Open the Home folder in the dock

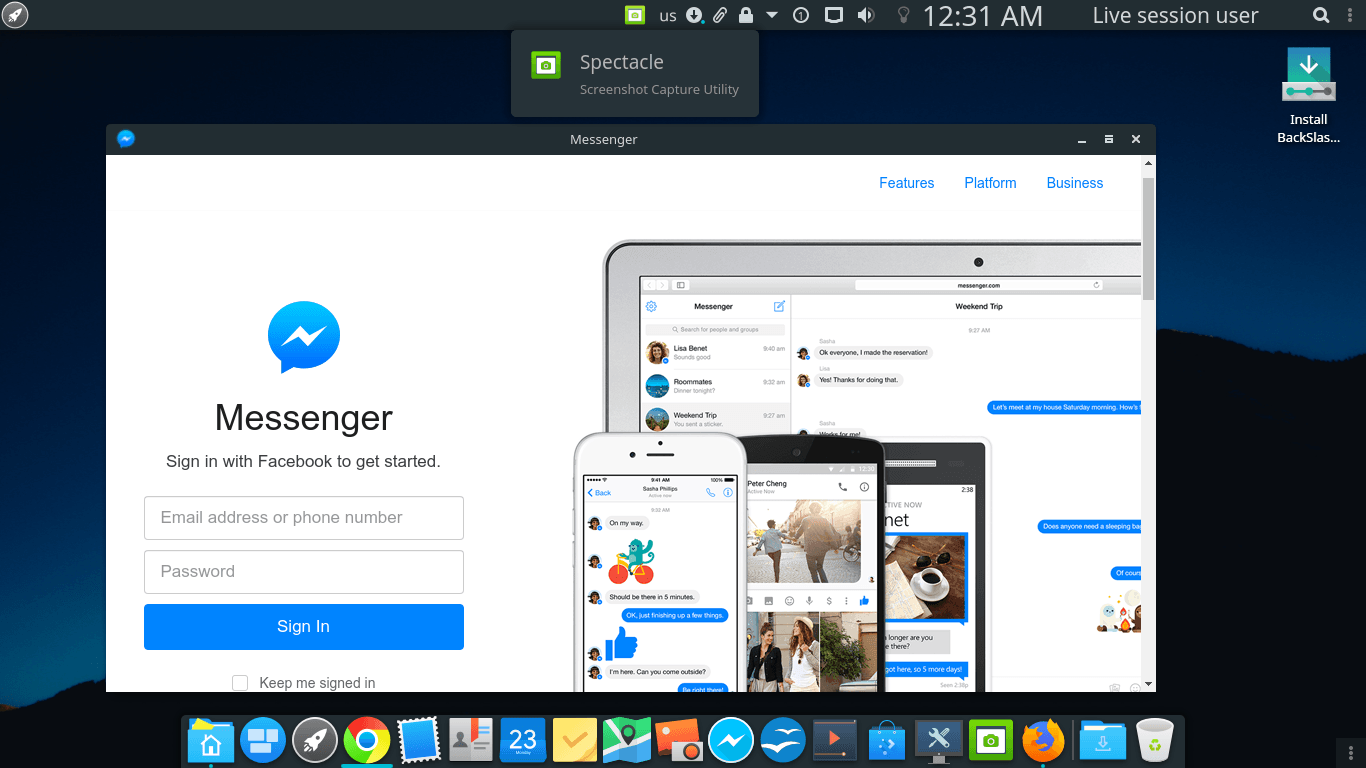pyautogui.click(x=211, y=741)
